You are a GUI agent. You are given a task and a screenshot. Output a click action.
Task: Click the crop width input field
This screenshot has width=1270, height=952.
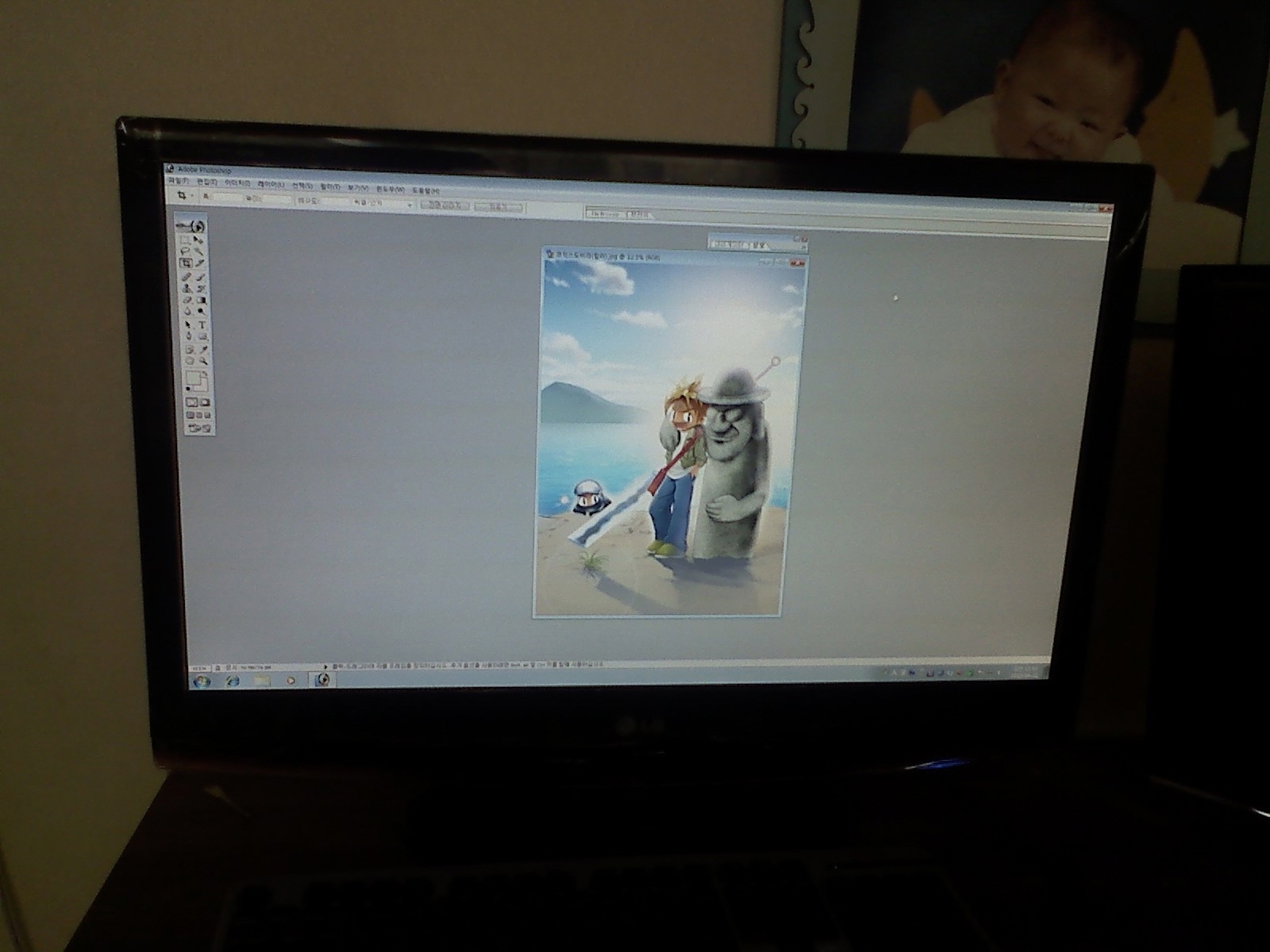pyautogui.click(x=228, y=197)
